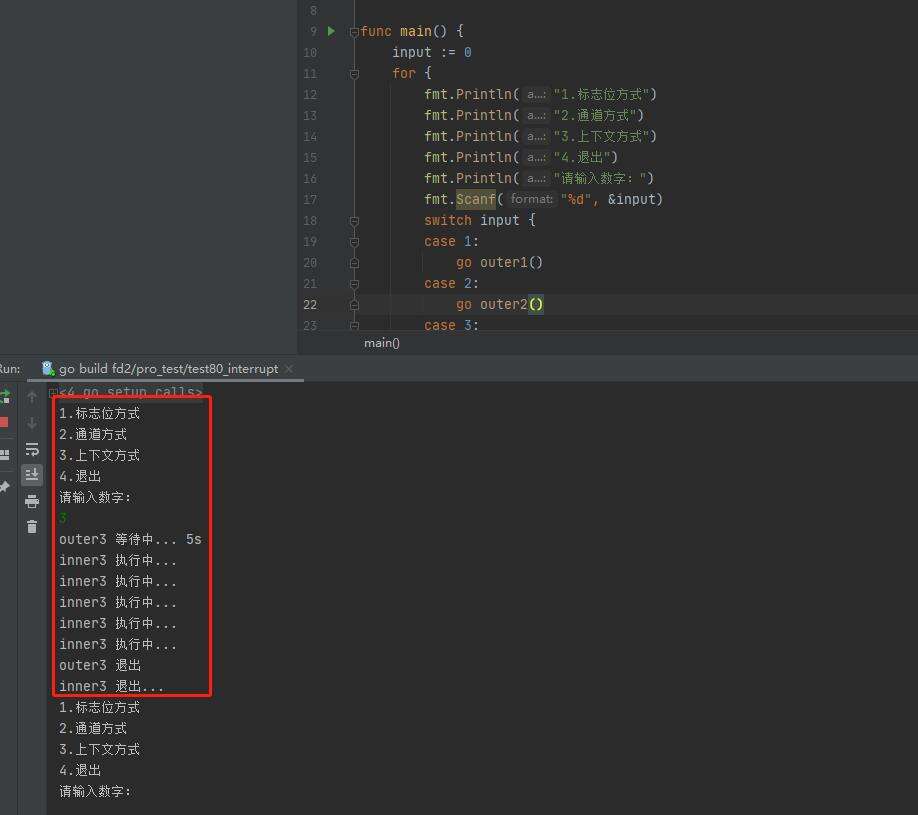Click 'input := 0' on line 10
This screenshot has width=918, height=815.
pyautogui.click(x=432, y=52)
